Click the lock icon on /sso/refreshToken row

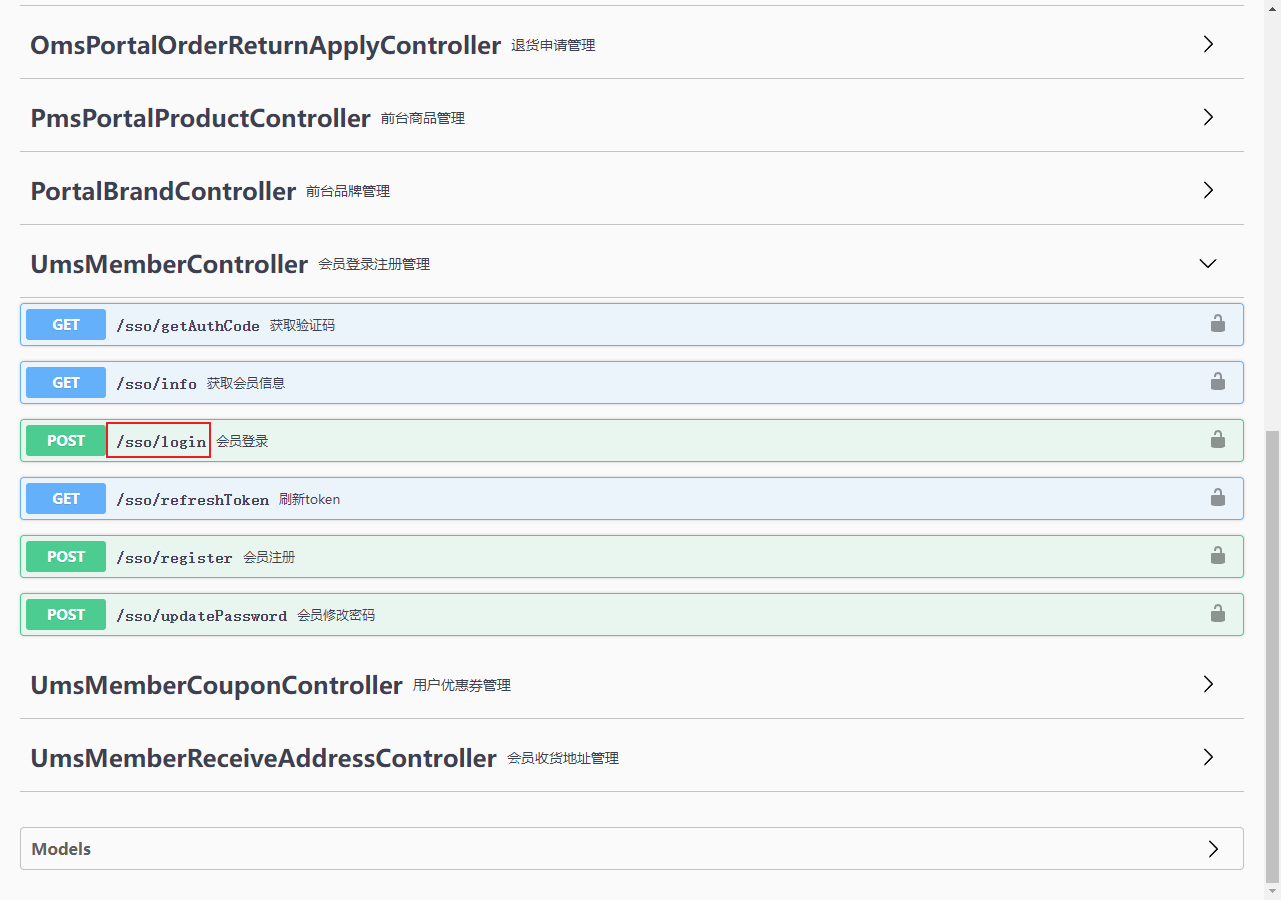pyautogui.click(x=1217, y=497)
